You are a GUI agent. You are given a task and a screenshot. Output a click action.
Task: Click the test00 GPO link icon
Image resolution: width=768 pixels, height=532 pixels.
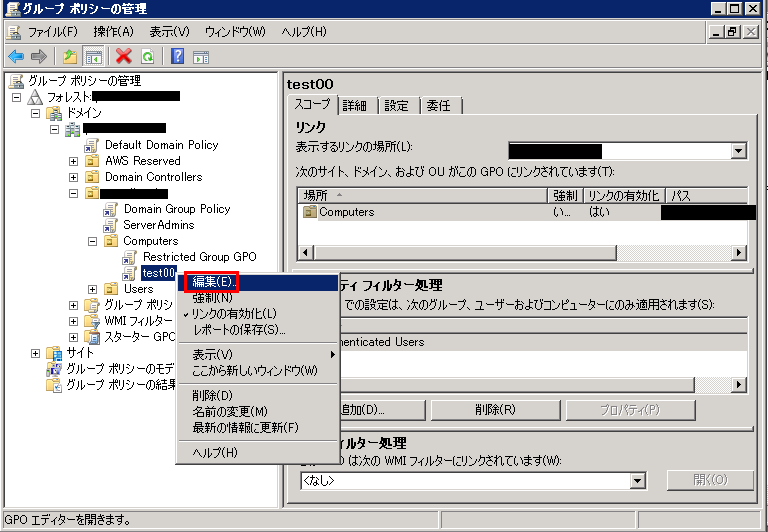pyautogui.click(x=129, y=273)
